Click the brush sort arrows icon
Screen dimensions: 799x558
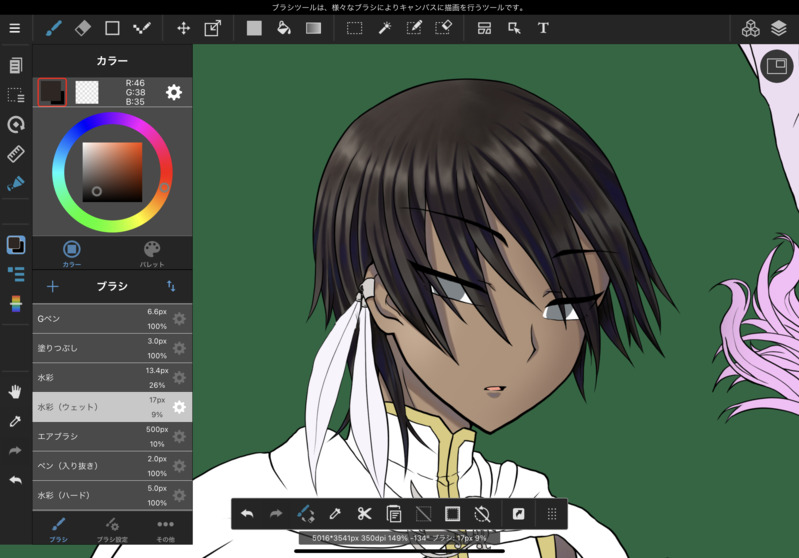pyautogui.click(x=171, y=286)
